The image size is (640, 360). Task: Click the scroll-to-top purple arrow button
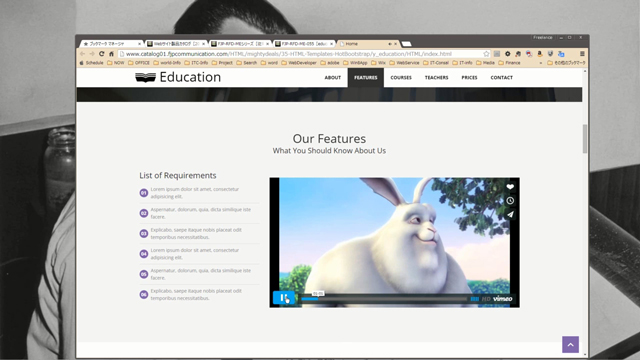tap(570, 344)
